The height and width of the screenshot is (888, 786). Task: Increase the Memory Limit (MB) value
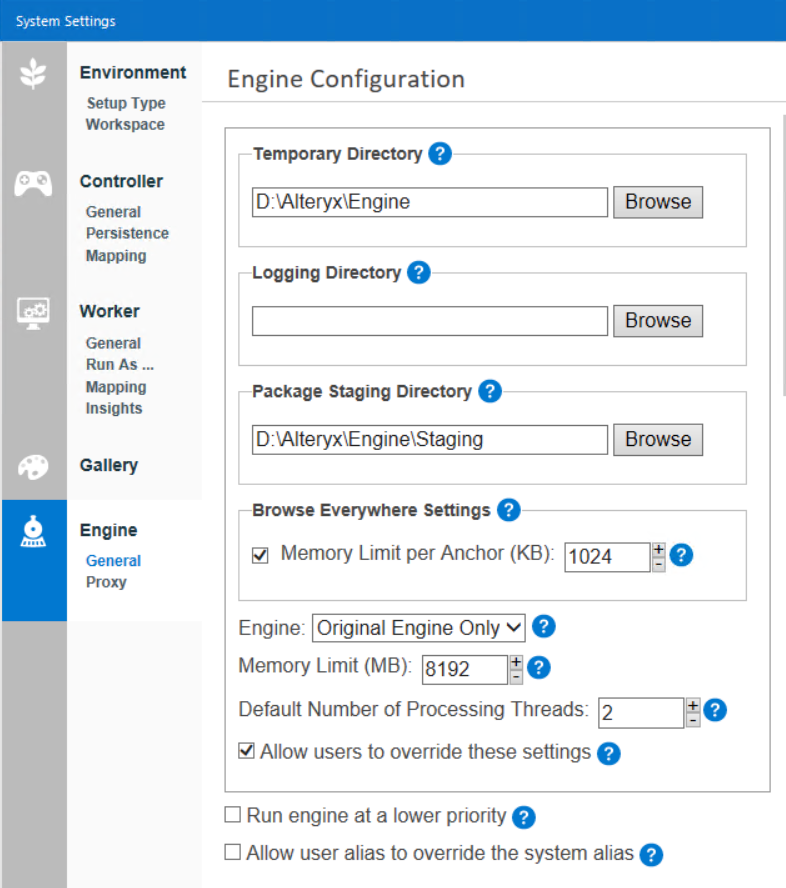[516, 661]
